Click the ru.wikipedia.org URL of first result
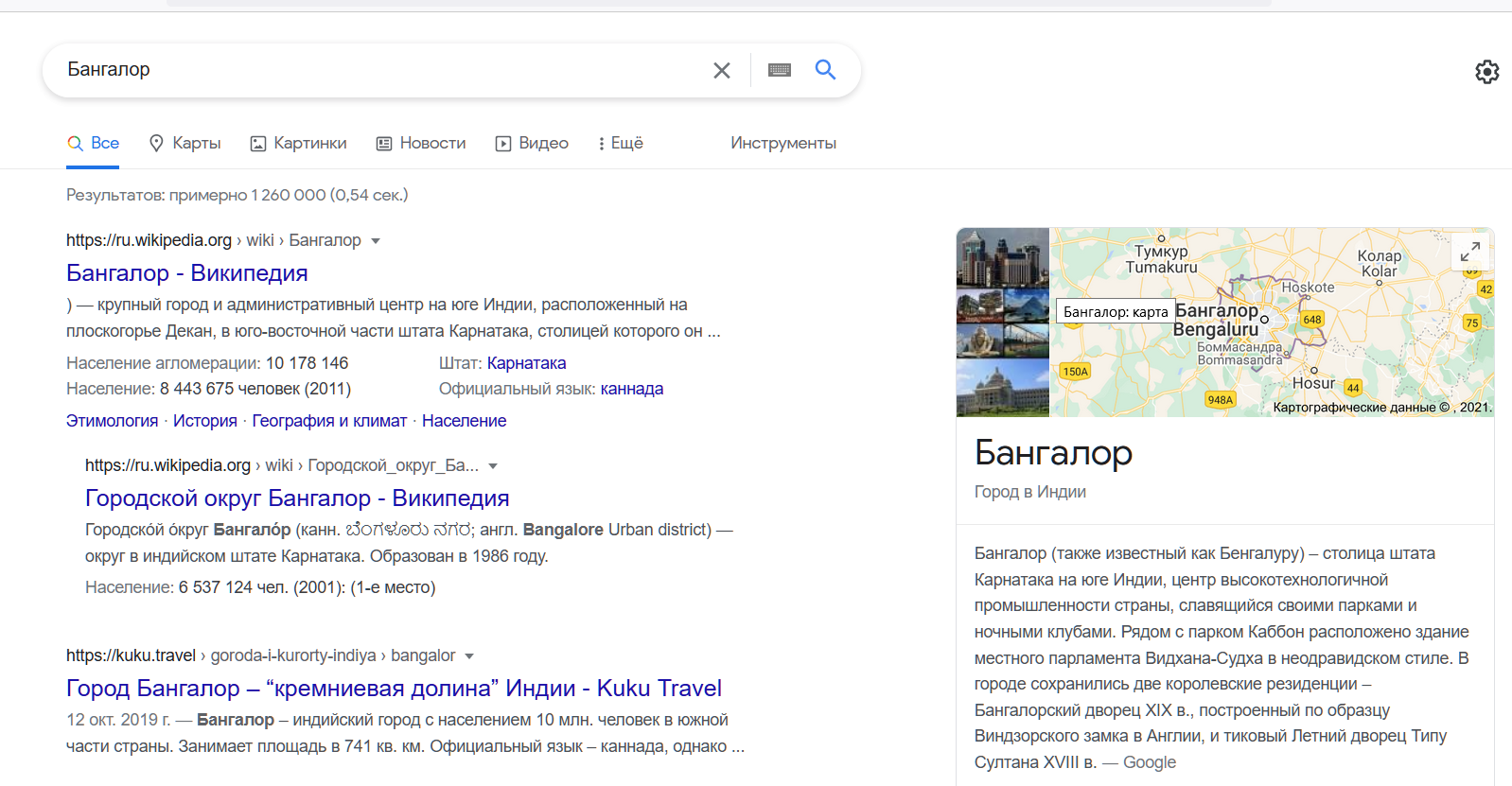This screenshot has height=786, width=1512. (149, 240)
